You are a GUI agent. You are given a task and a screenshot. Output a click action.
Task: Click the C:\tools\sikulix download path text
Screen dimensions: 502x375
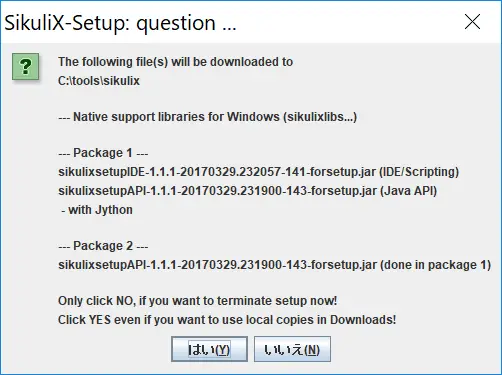[x=99, y=81]
